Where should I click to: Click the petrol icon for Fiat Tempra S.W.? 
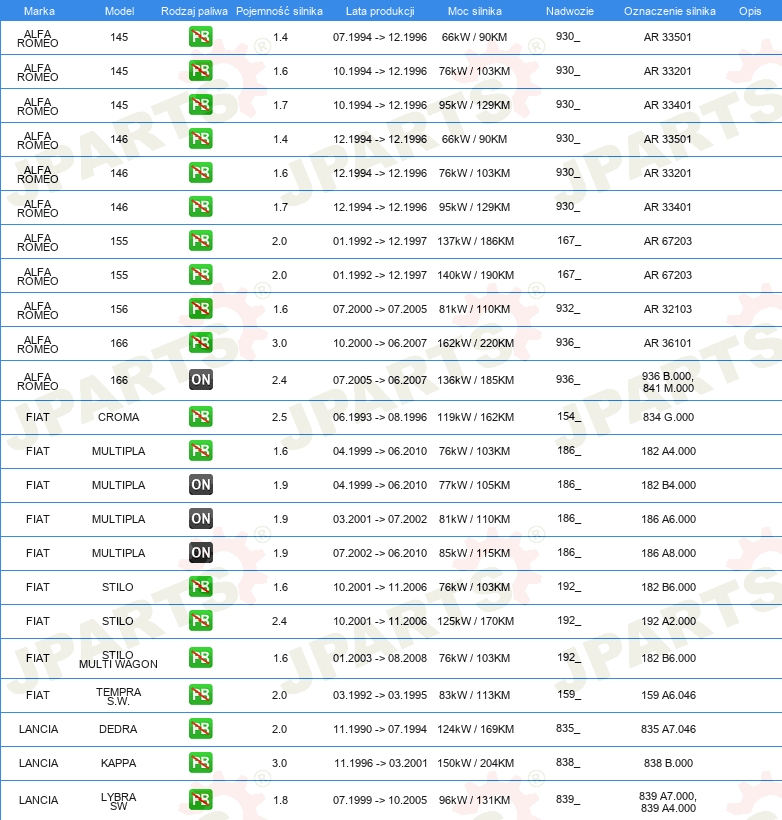coord(201,694)
